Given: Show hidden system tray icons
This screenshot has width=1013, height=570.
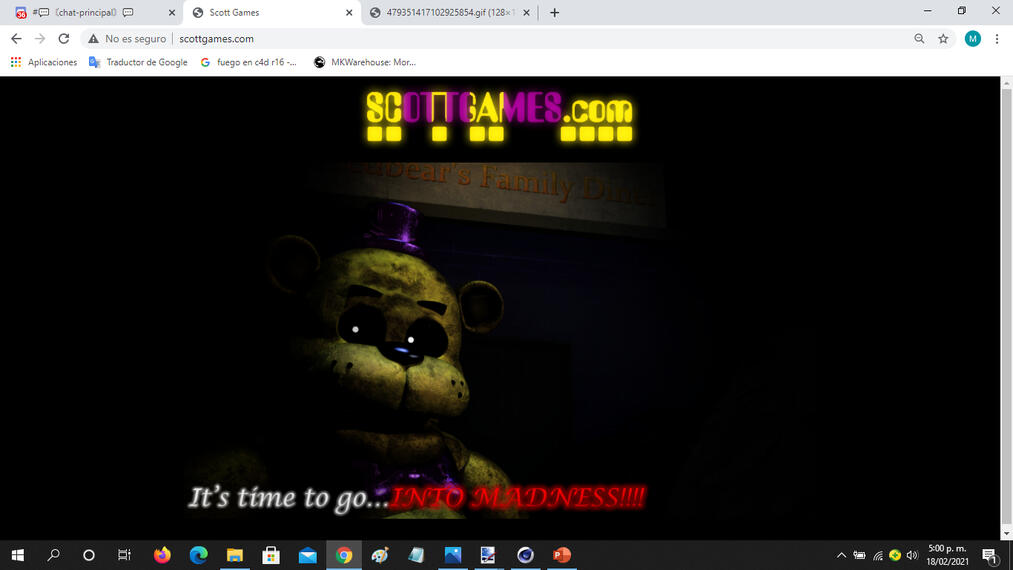Looking at the screenshot, I should tap(841, 555).
